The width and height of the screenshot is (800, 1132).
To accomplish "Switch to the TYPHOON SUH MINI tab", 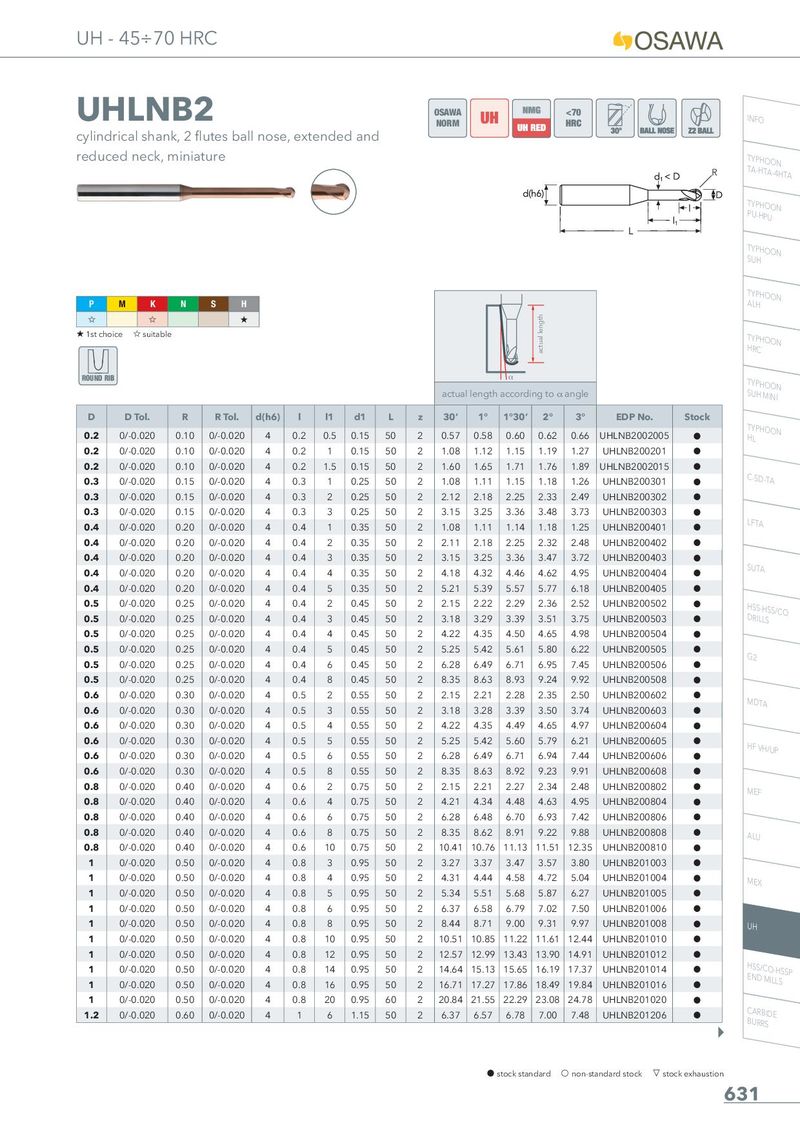I will pos(771,391).
